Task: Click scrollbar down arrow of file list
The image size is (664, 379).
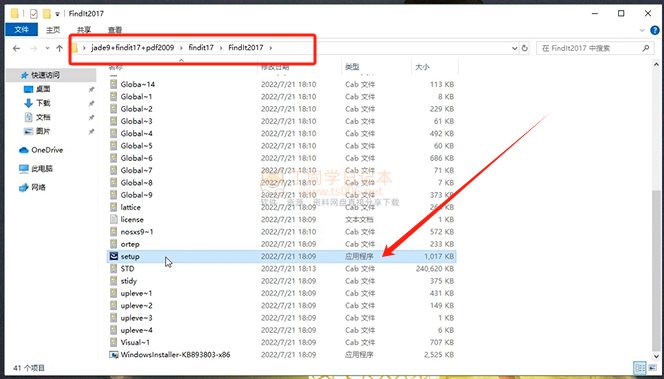Action: point(656,357)
